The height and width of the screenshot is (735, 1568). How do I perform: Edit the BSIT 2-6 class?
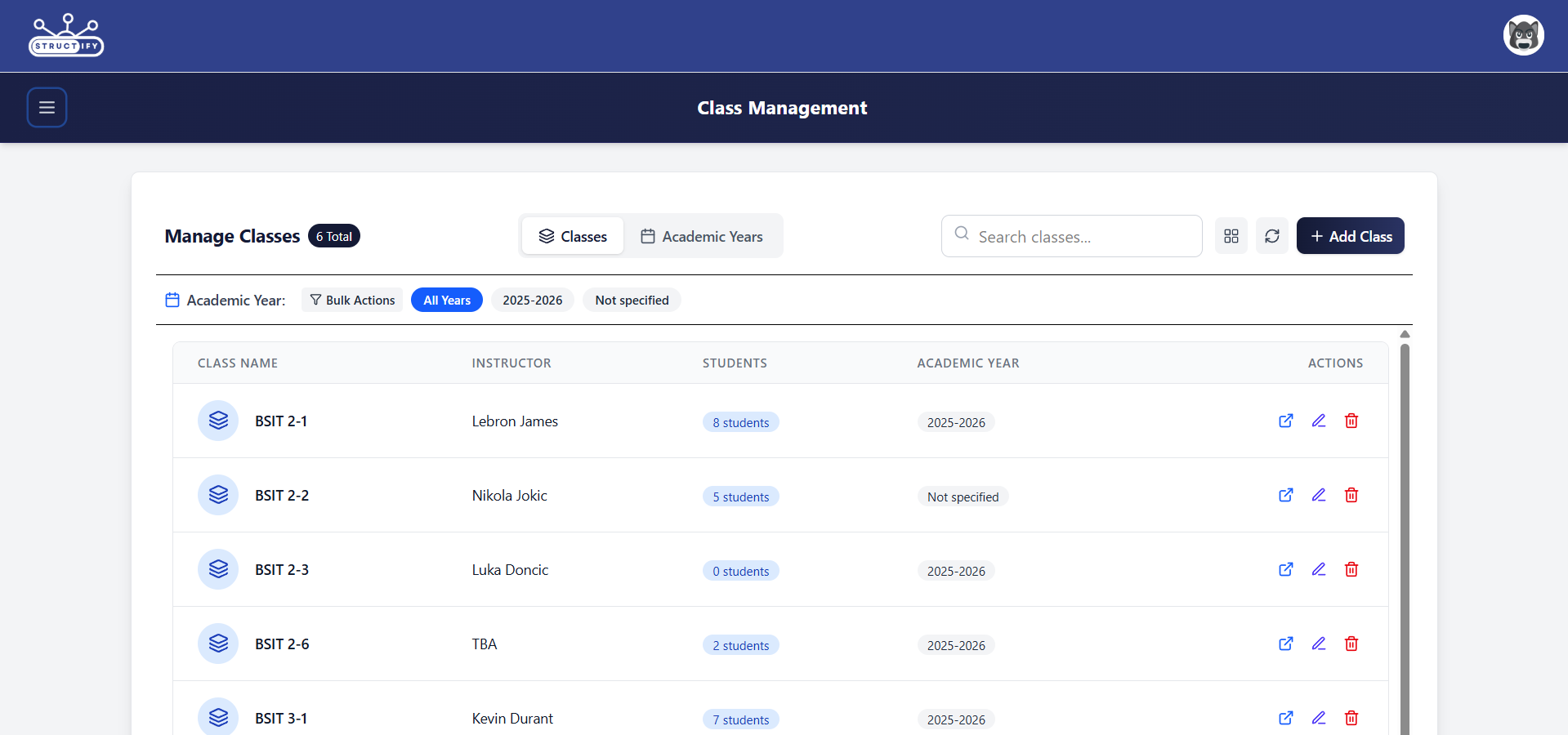[x=1318, y=644]
